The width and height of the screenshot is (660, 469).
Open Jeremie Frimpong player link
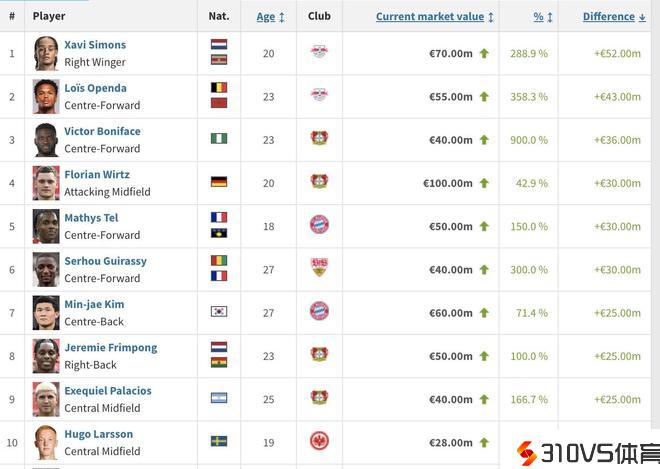[x=110, y=348]
